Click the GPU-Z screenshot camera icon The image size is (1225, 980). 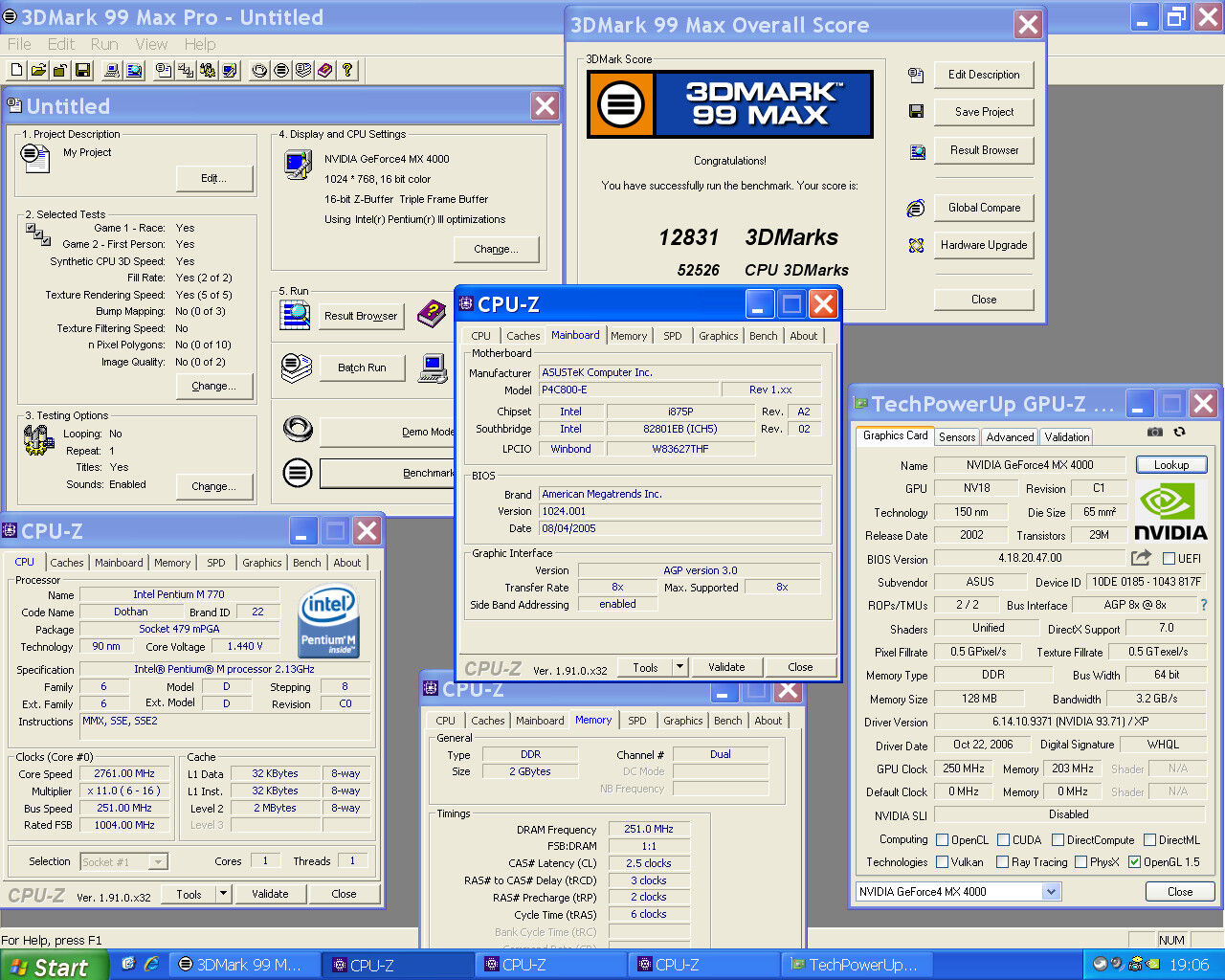[1155, 433]
